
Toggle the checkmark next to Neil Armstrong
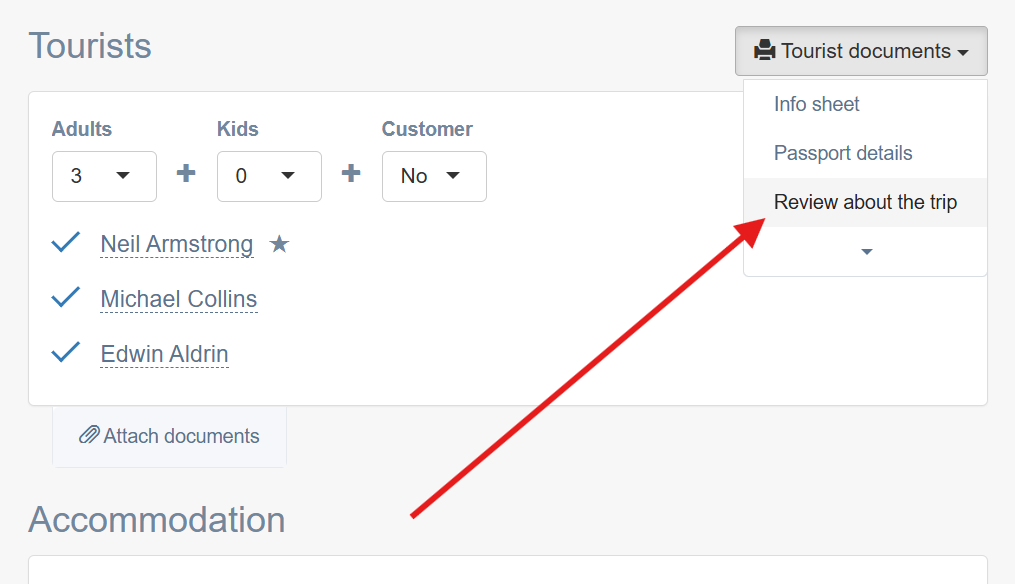65,243
